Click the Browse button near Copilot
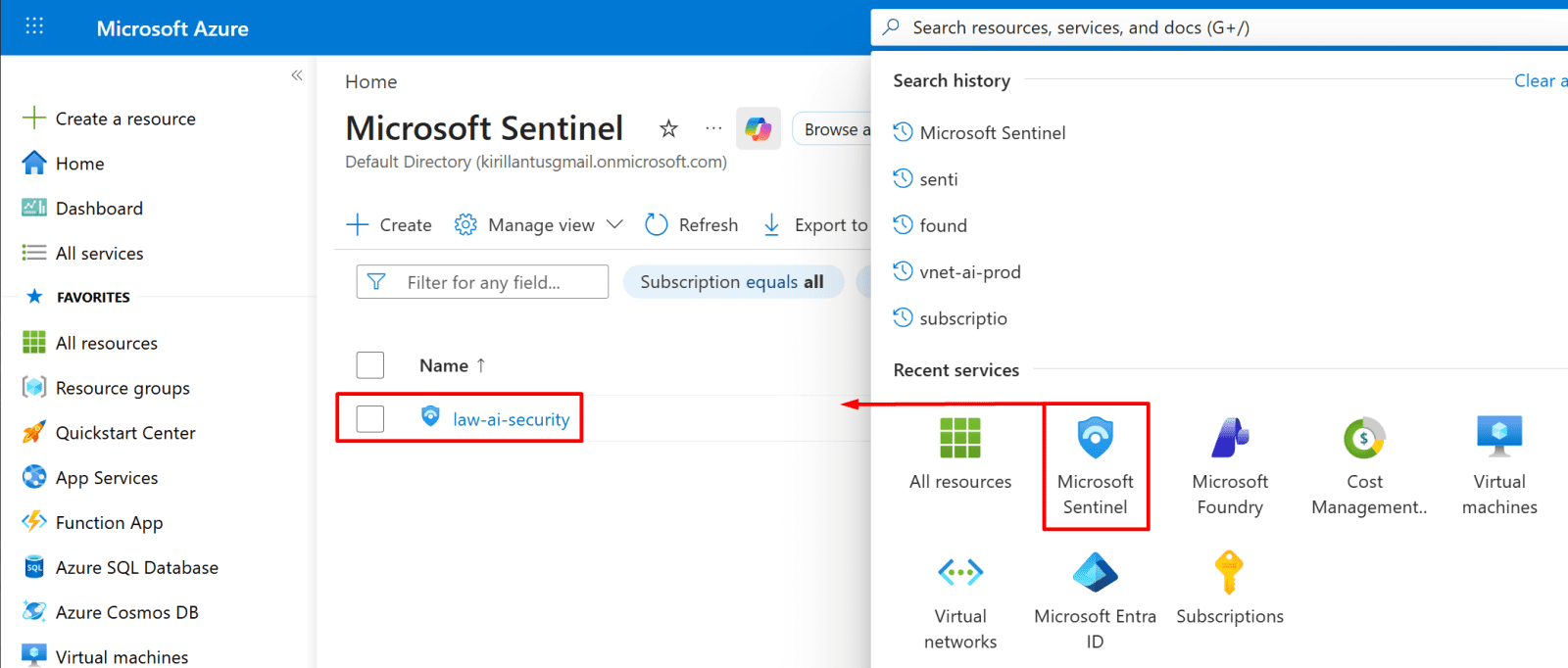 [831, 129]
